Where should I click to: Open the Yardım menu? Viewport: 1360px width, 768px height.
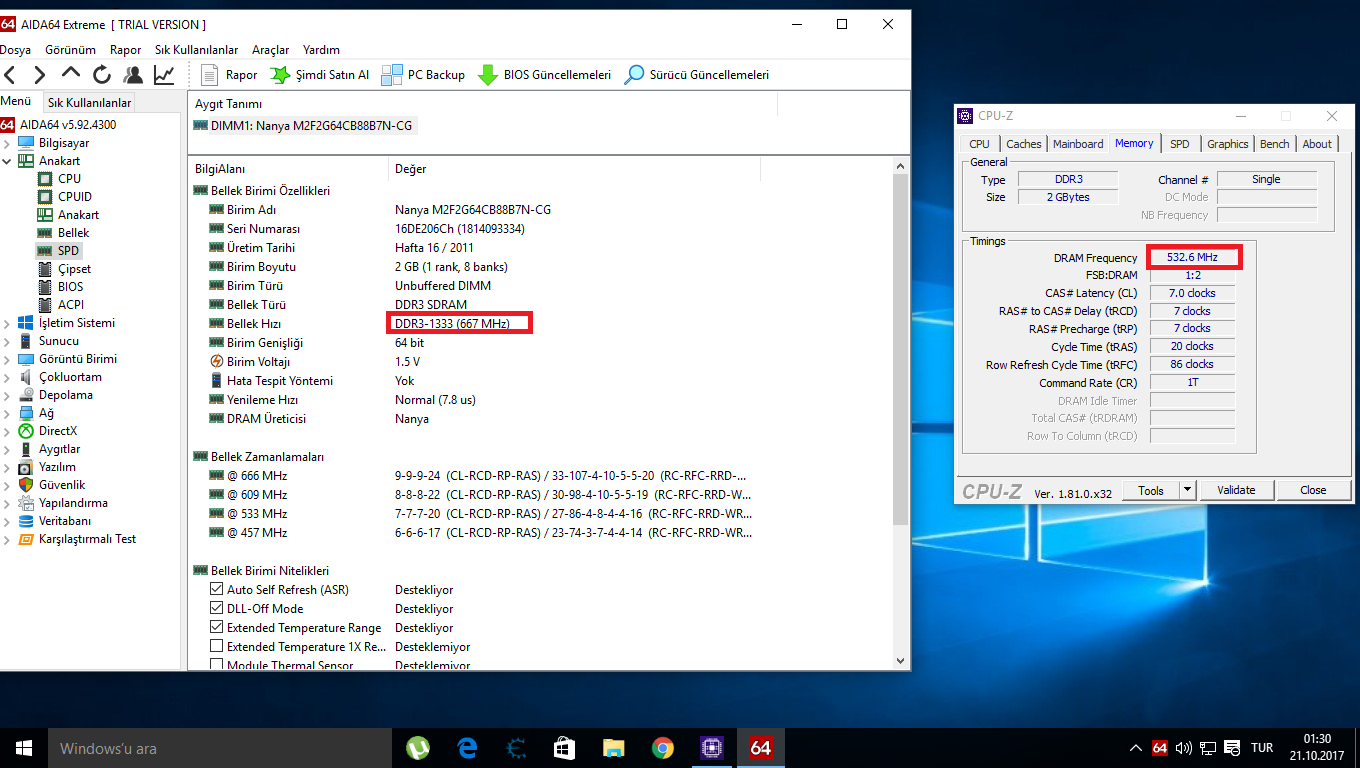[321, 50]
